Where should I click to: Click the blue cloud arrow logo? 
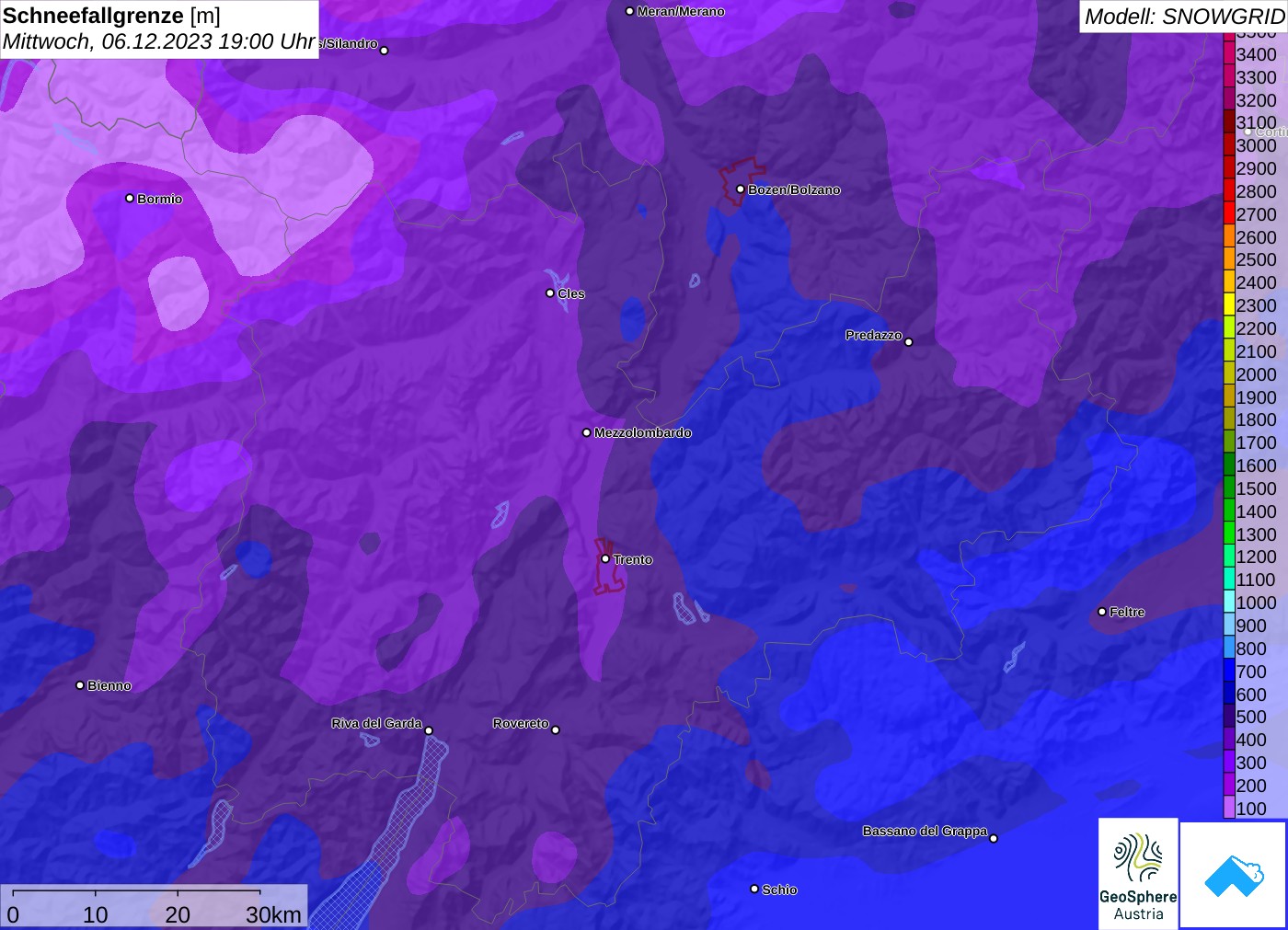pos(1234,875)
